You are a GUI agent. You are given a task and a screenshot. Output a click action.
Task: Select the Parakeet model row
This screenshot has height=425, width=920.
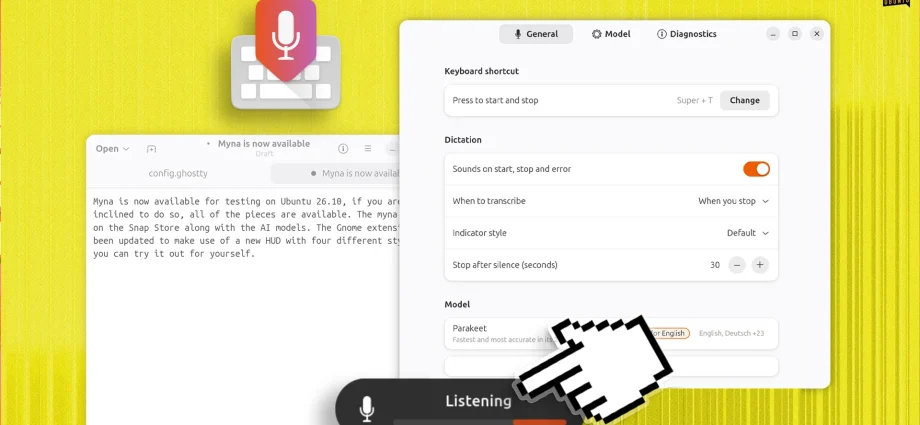coord(611,333)
